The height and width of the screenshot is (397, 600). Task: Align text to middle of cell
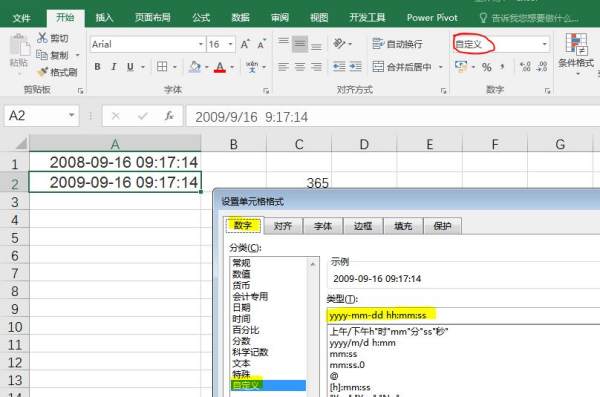300,44
